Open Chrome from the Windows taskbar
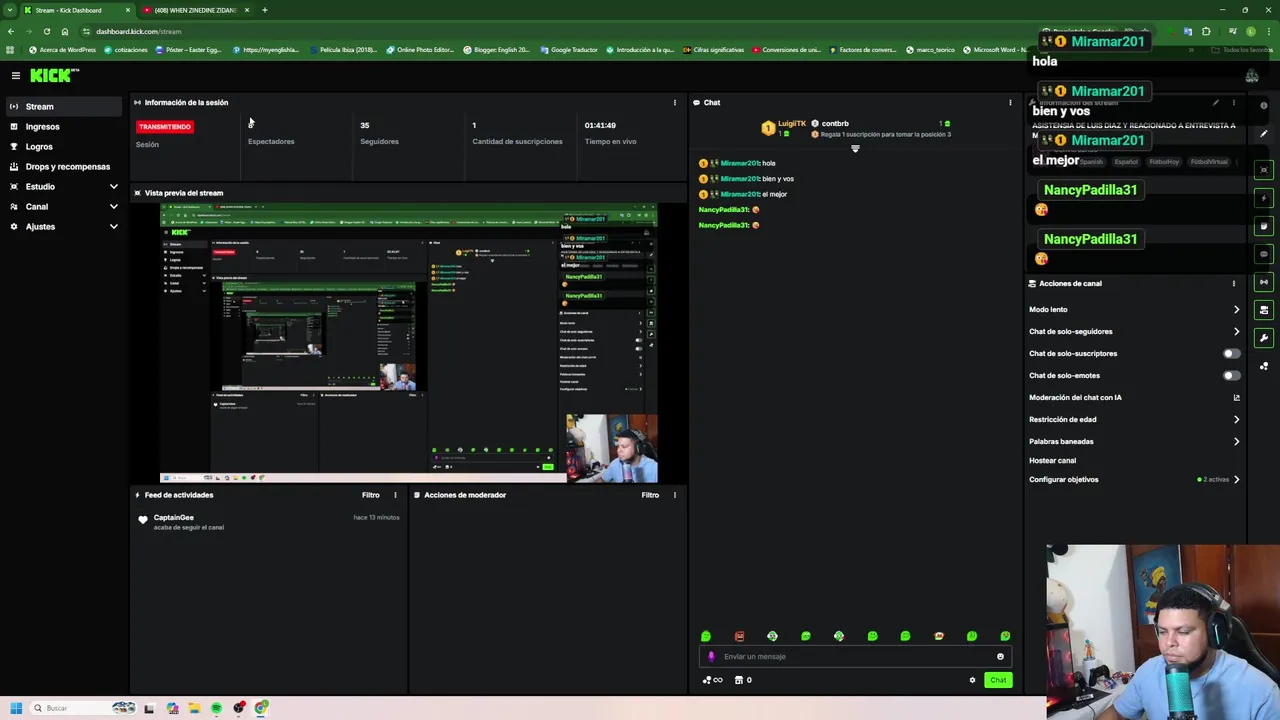Image resolution: width=1280 pixels, height=720 pixels. (261, 708)
